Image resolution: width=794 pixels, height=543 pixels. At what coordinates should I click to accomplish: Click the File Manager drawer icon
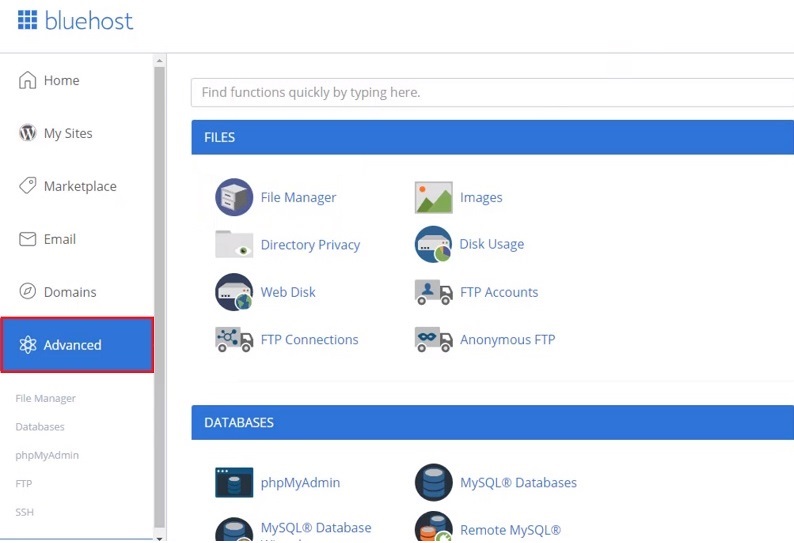(234, 197)
